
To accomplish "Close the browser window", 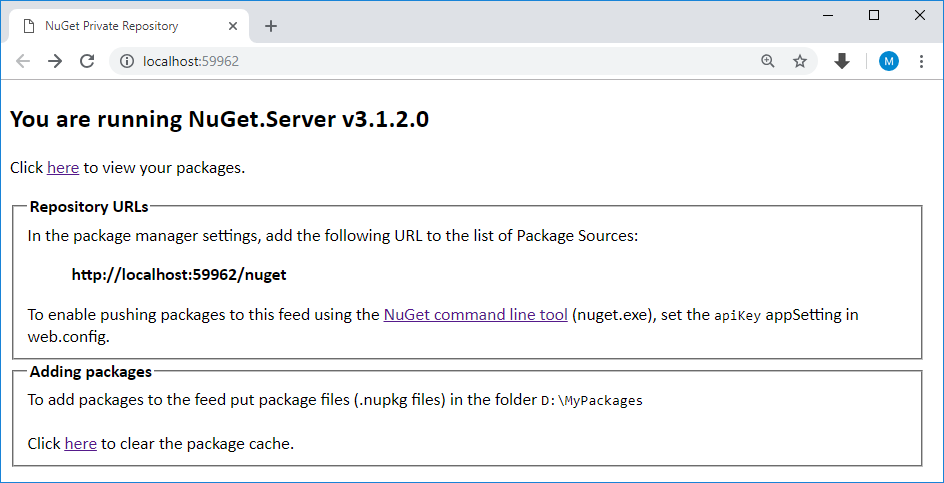I will pos(920,16).
